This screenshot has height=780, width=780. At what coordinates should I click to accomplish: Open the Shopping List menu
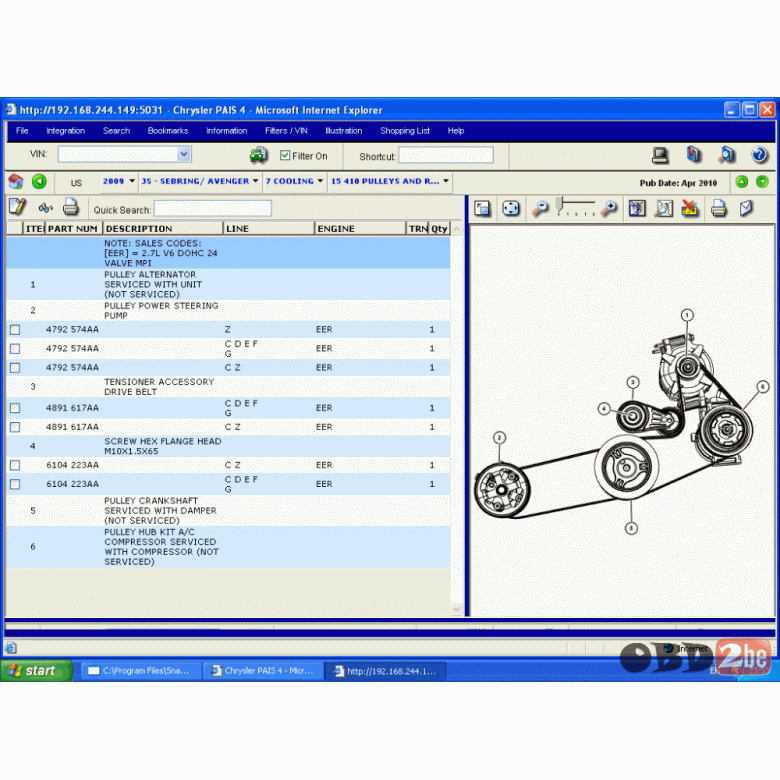405,131
